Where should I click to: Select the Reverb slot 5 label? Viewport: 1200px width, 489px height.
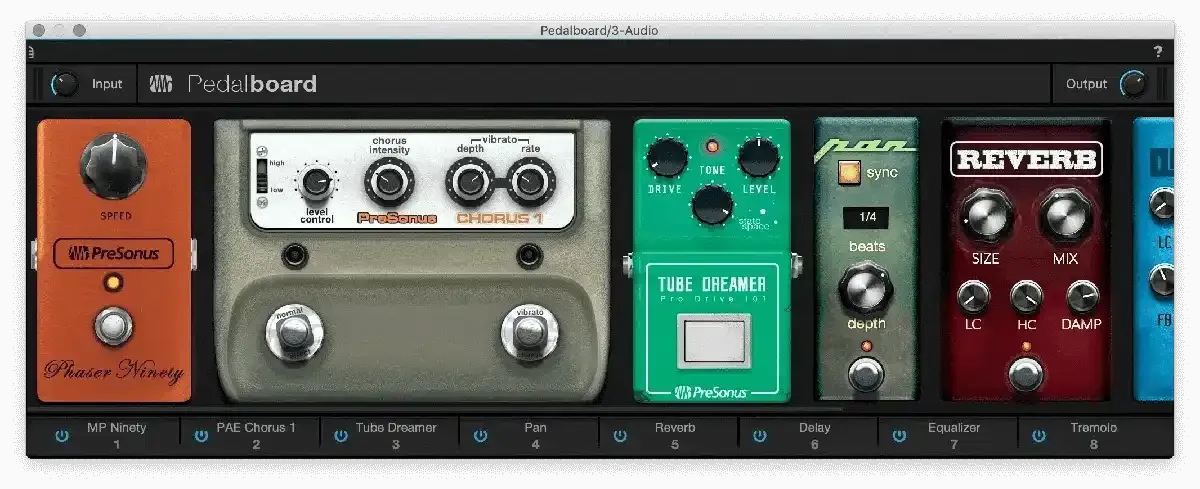pos(675,435)
